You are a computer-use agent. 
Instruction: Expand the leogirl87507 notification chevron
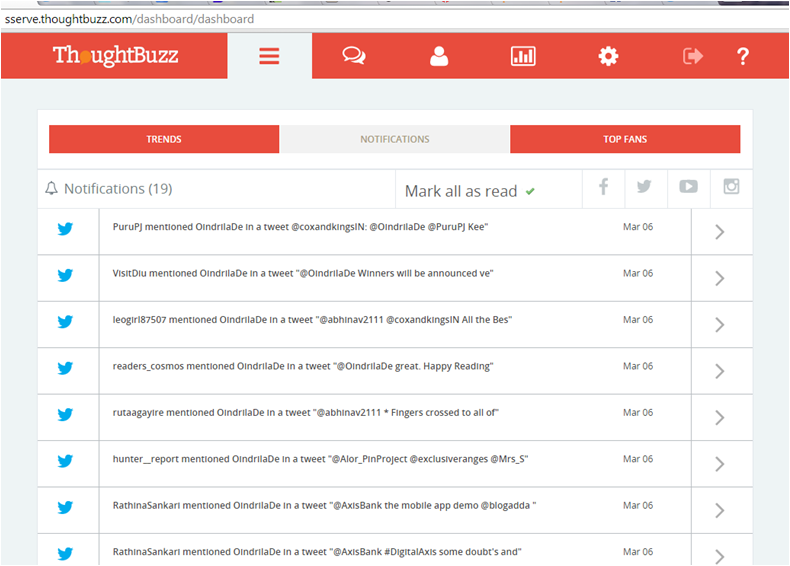point(720,325)
